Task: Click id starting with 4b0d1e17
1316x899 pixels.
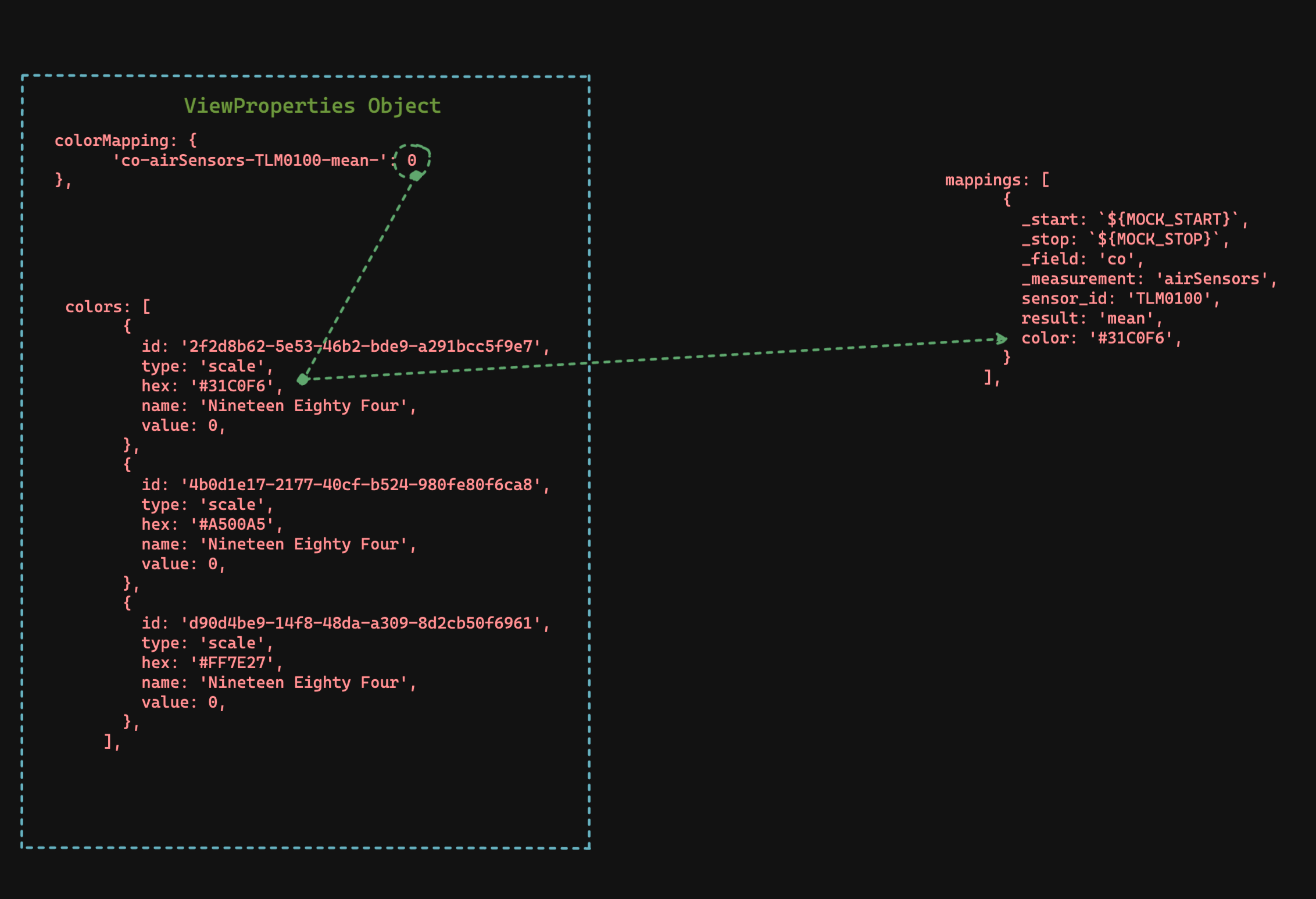Action: (360, 485)
